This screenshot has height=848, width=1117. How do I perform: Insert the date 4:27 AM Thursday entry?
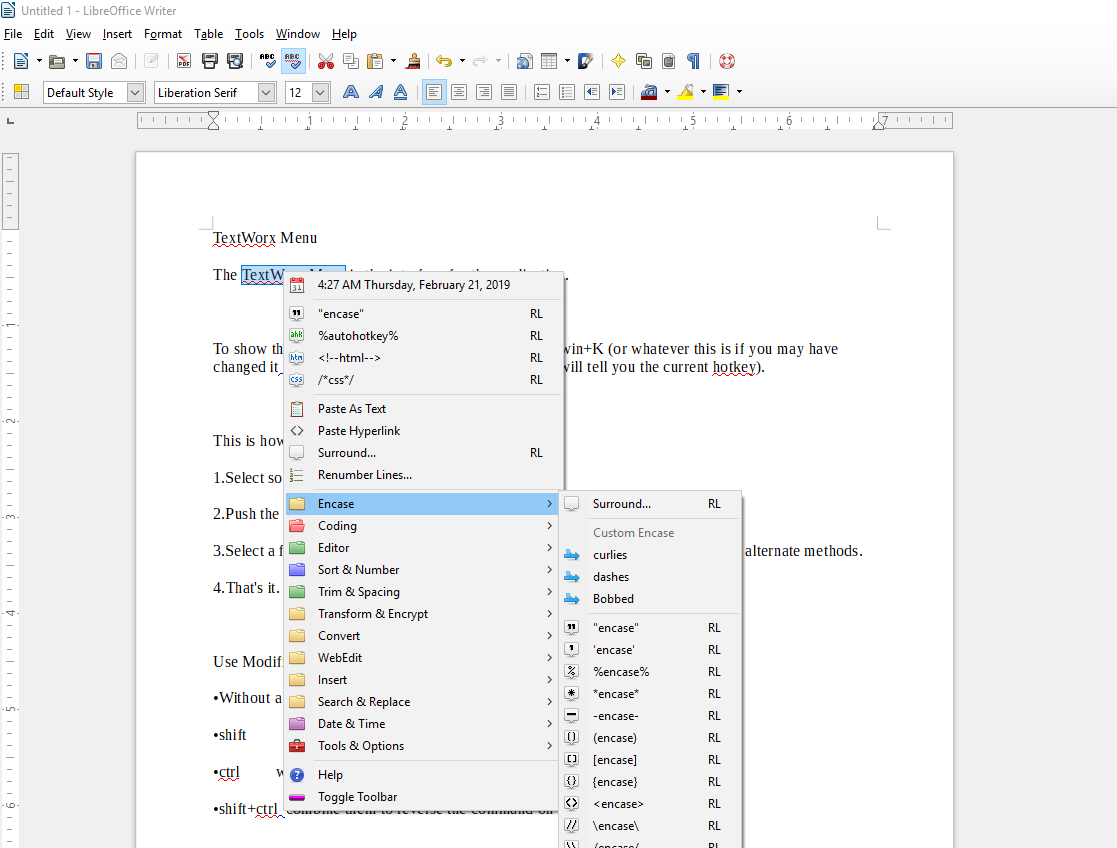423,285
